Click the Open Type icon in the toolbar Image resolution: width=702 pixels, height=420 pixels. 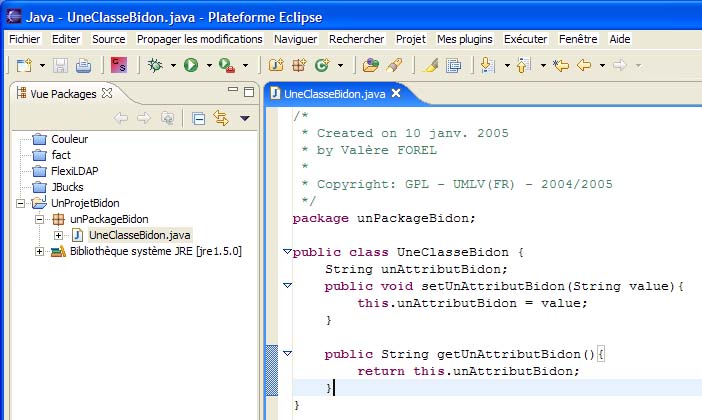(x=371, y=65)
